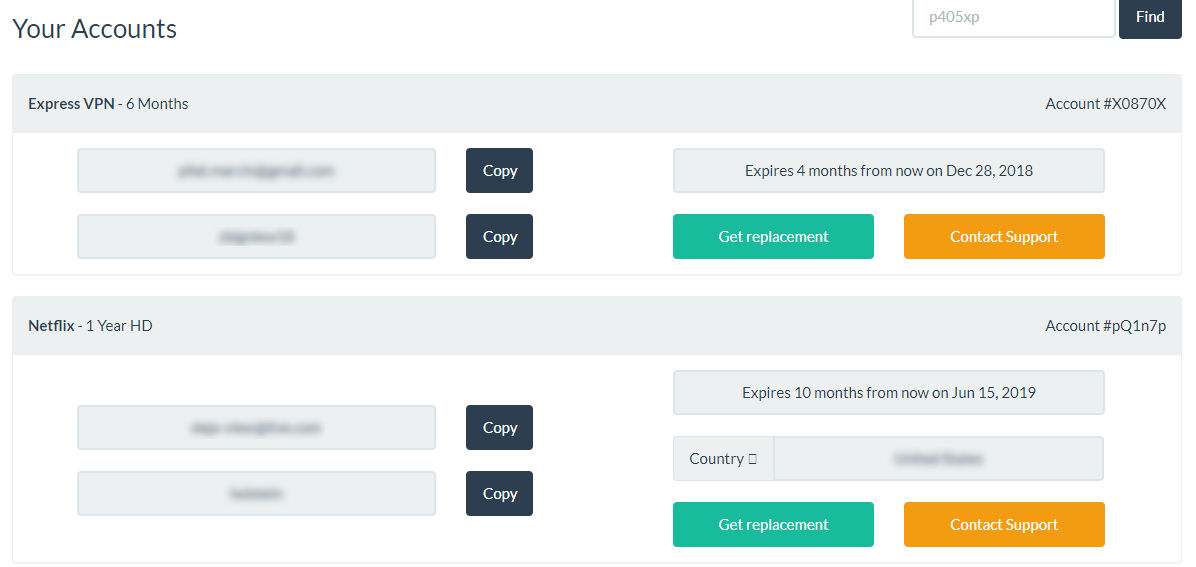This screenshot has height=567, width=1196.
Task: Click the Account #X0870X label
Action: click(1105, 104)
